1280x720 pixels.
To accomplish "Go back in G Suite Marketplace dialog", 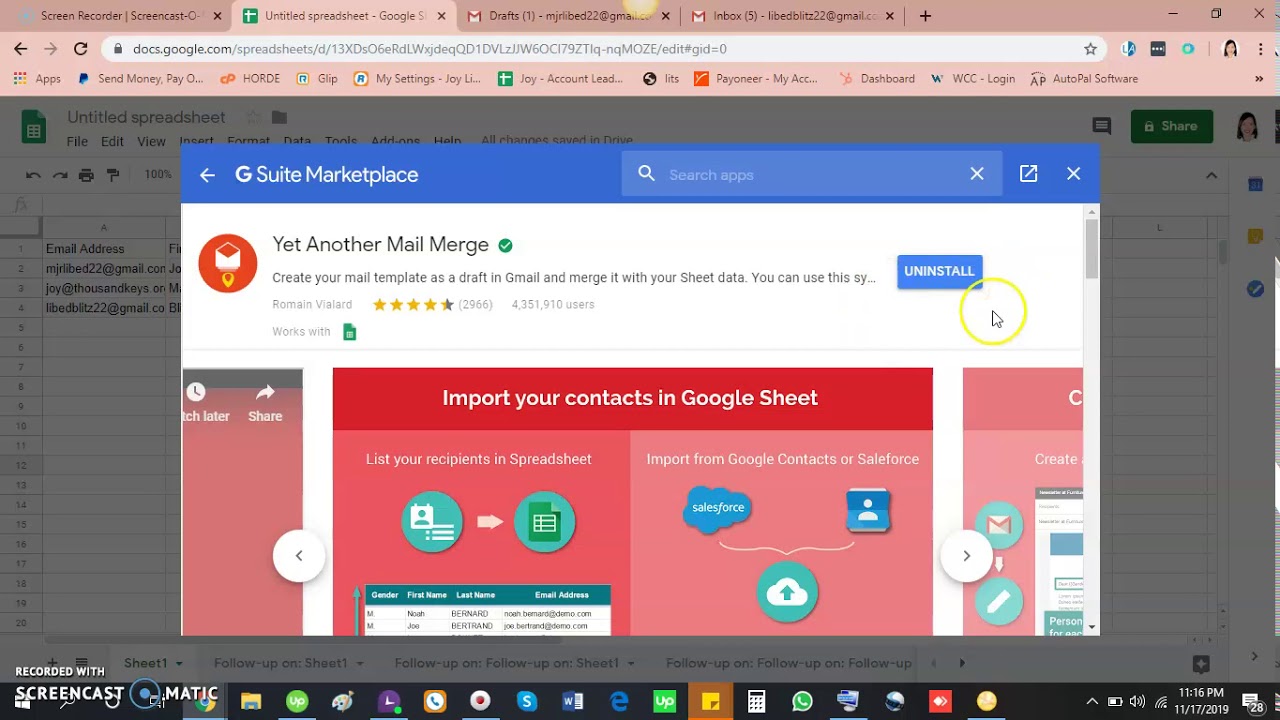I will click(207, 175).
